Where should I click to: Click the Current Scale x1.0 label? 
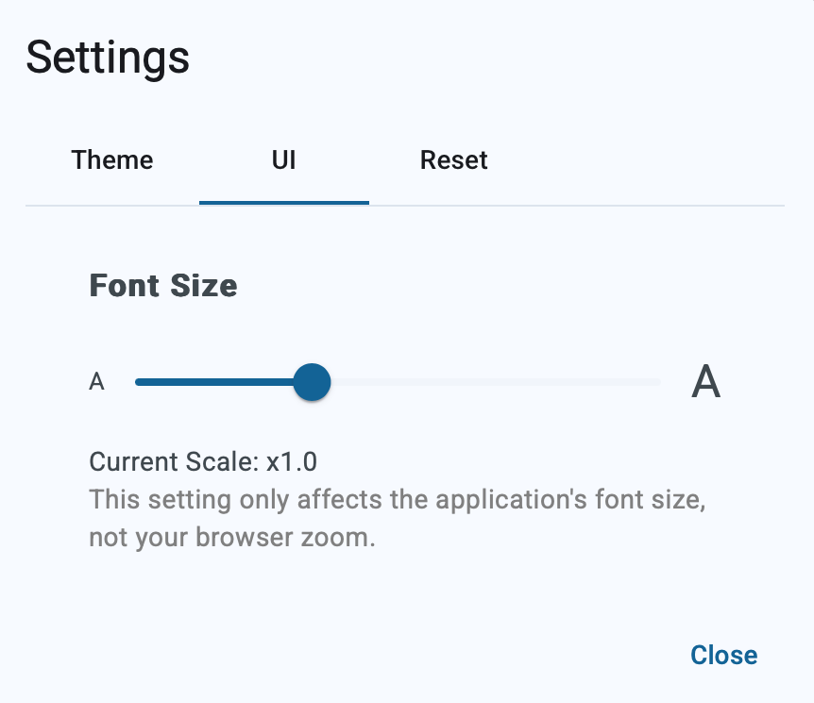[x=202, y=462]
